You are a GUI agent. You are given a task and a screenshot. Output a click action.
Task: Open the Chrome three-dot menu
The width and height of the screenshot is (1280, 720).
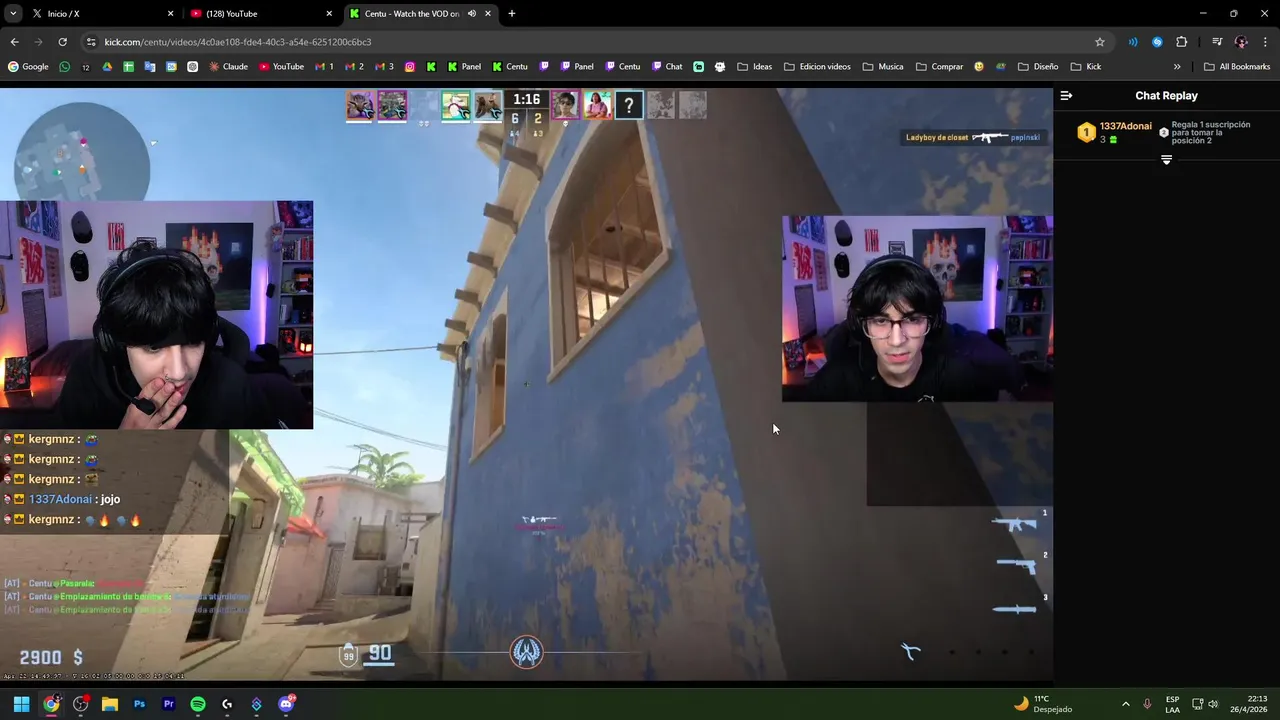point(1266,42)
